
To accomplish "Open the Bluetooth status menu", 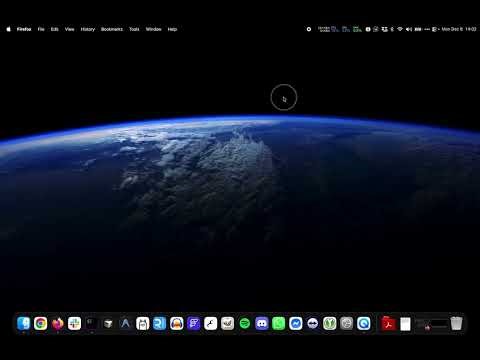I will click(x=392, y=29).
